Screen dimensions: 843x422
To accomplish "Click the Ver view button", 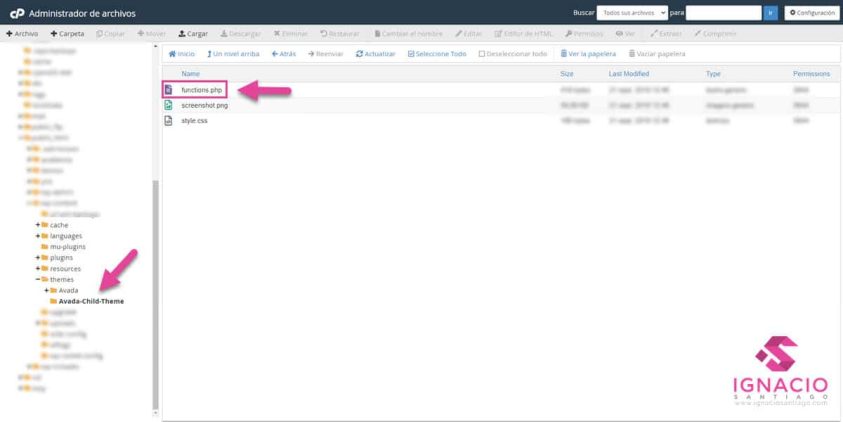I will point(625,33).
